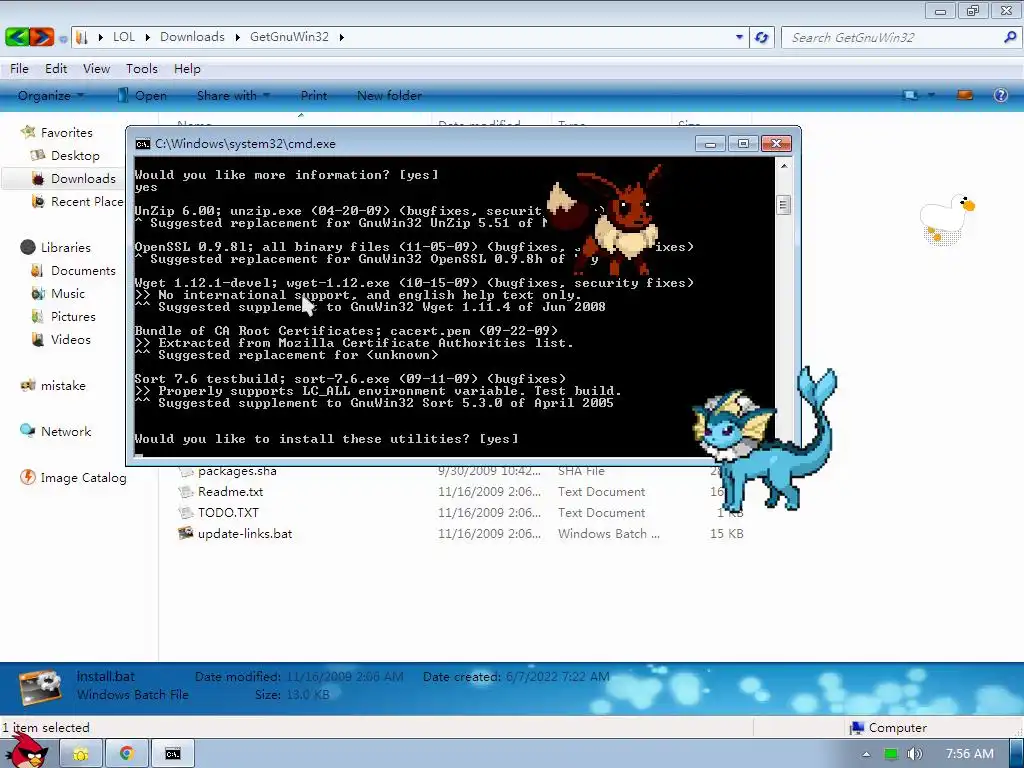Click the Music library icon

[x=38, y=293]
